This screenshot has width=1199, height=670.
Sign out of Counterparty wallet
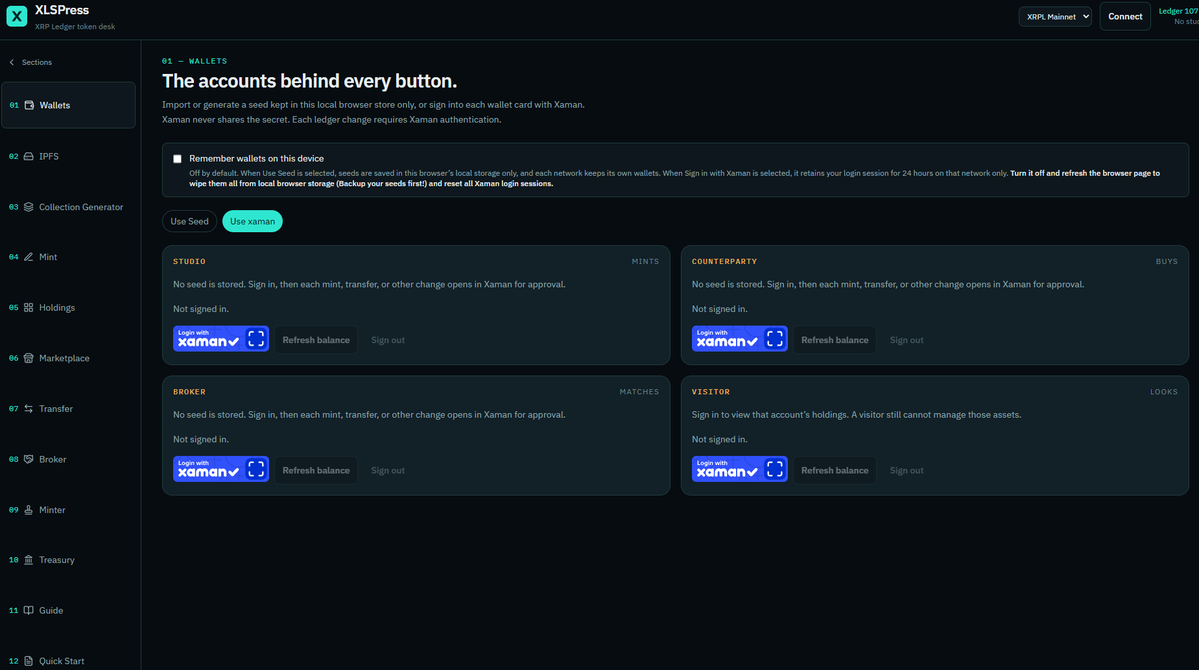coord(906,340)
